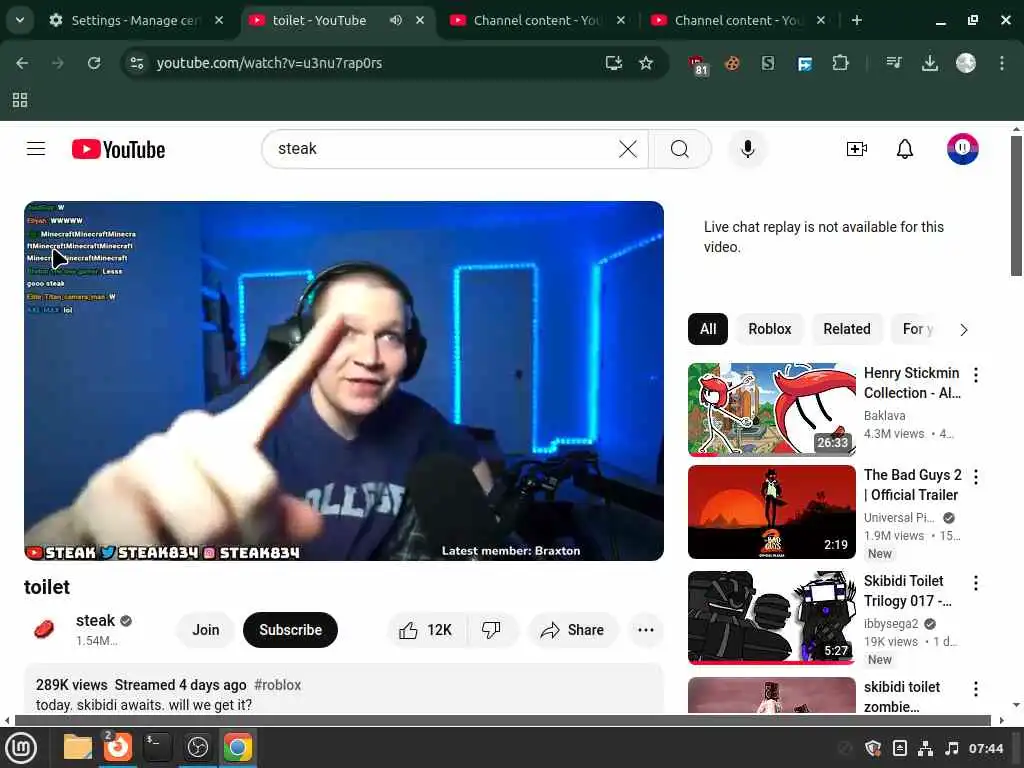Image resolution: width=1024 pixels, height=768 pixels.
Task: Open a new browser tab
Action: click(x=857, y=20)
